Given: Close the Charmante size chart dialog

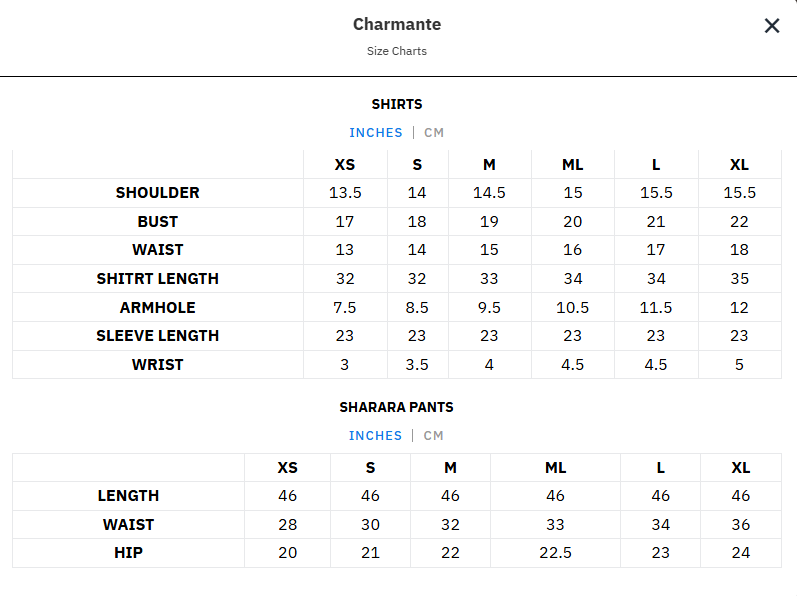Looking at the screenshot, I should tap(771, 26).
